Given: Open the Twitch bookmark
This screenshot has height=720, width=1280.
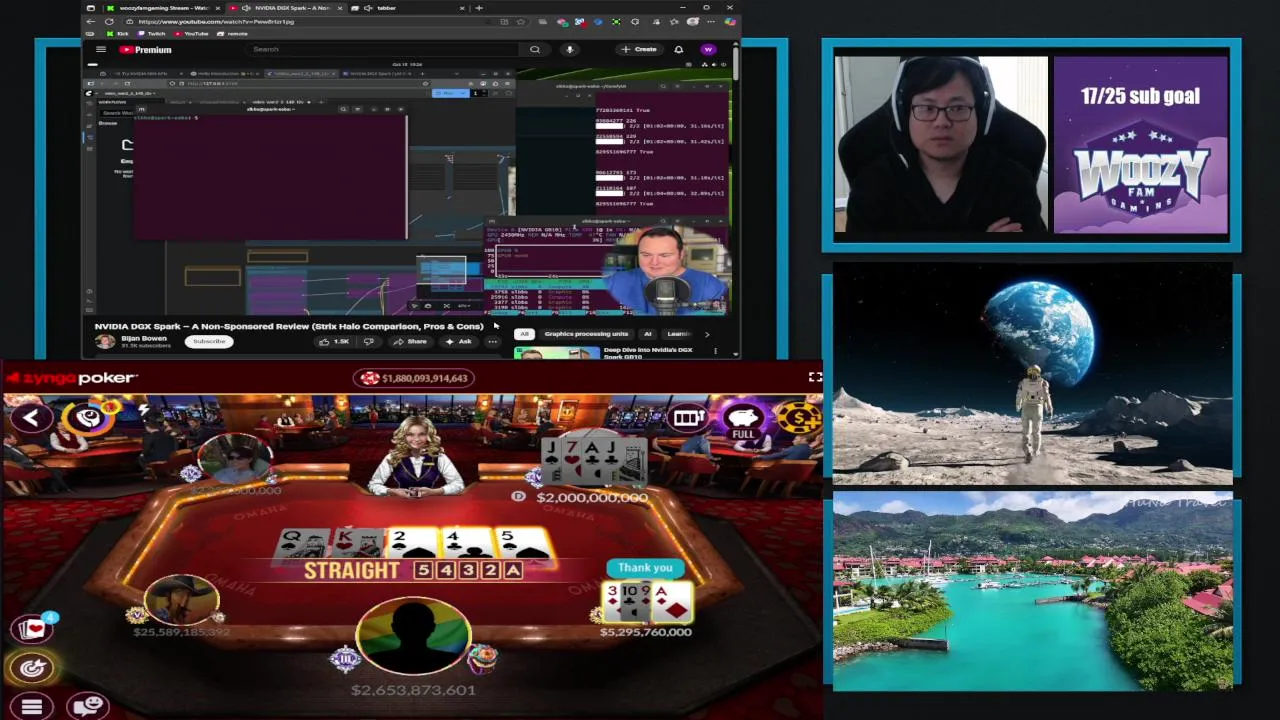Looking at the screenshot, I should pyautogui.click(x=151, y=34).
